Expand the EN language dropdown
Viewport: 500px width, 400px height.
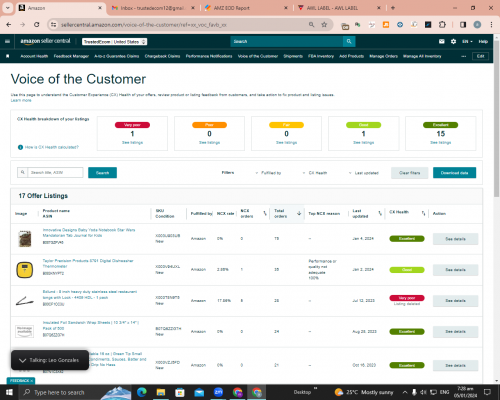point(467,42)
